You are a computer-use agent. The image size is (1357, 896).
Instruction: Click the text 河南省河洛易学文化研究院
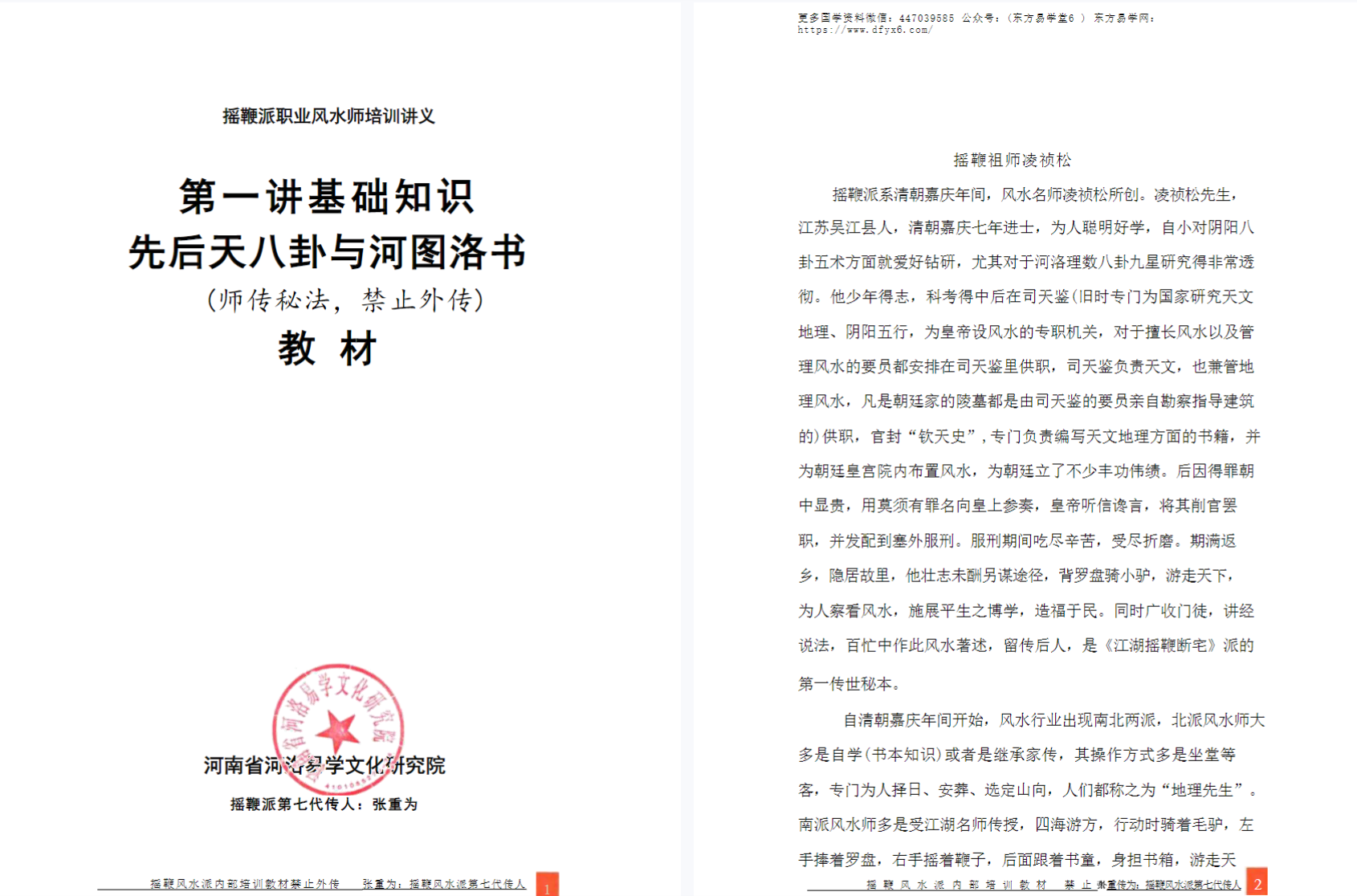pyautogui.click(x=324, y=765)
